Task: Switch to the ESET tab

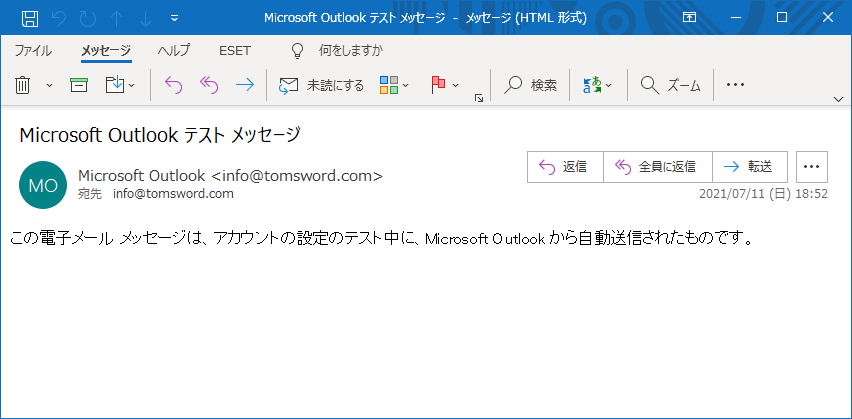Action: [235, 51]
